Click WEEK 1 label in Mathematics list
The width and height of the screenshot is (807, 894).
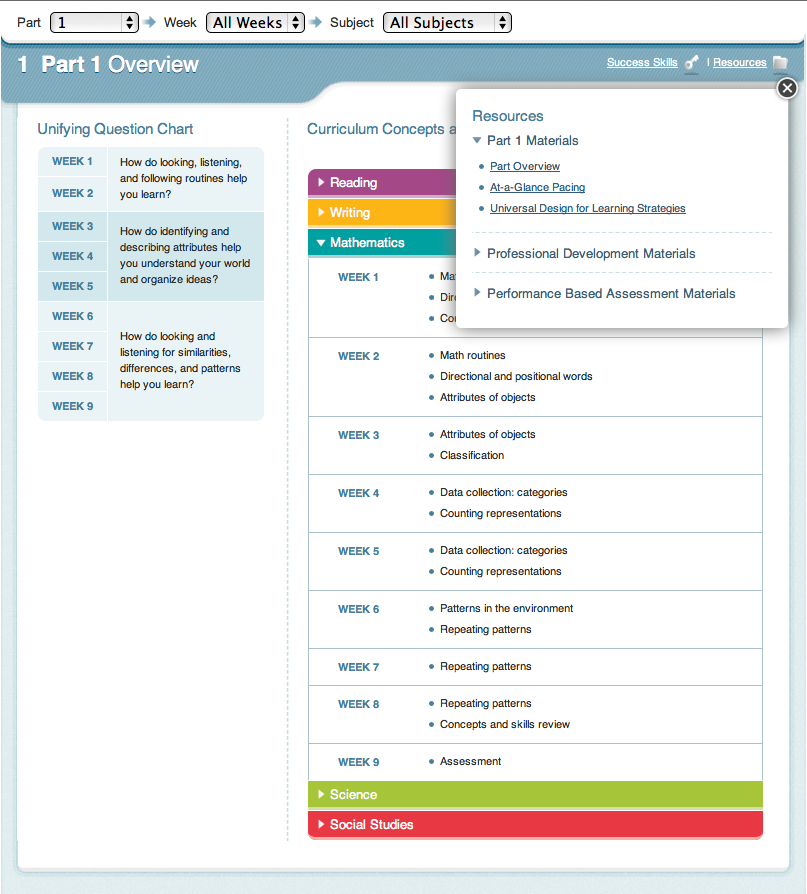coord(358,277)
